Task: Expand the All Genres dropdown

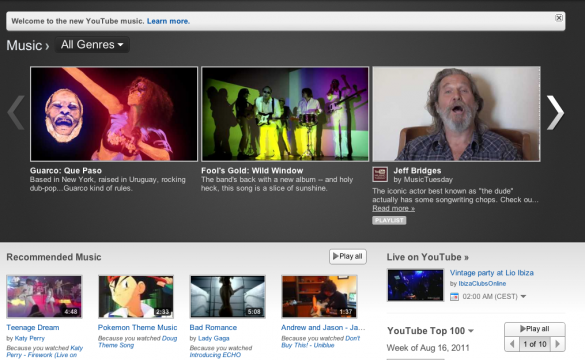Action: [x=92, y=45]
